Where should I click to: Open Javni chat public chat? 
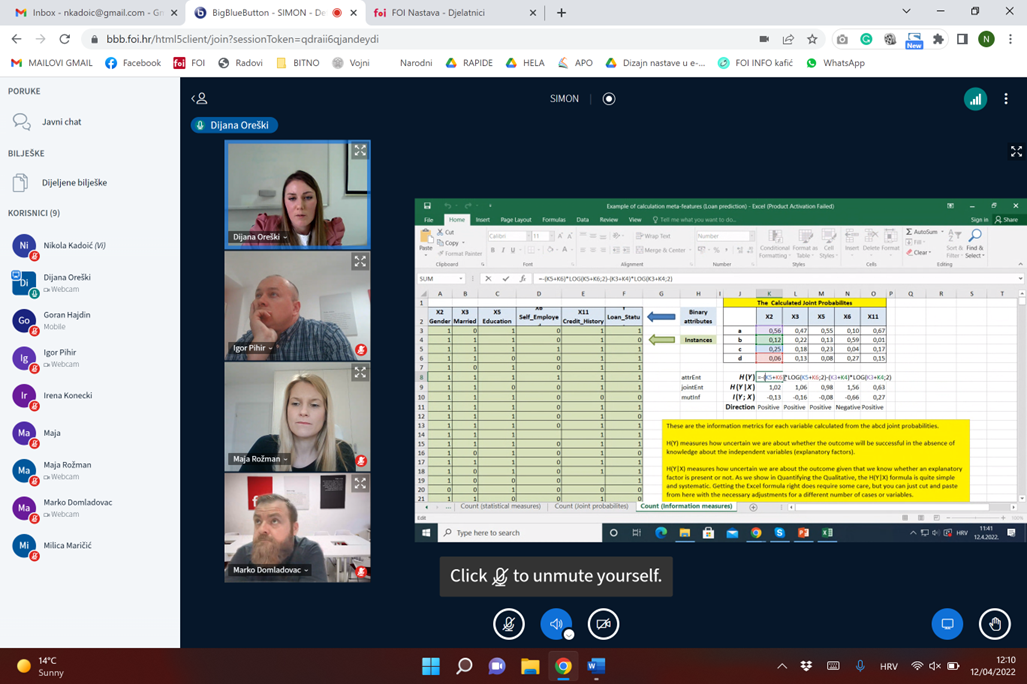[x=61, y=122]
